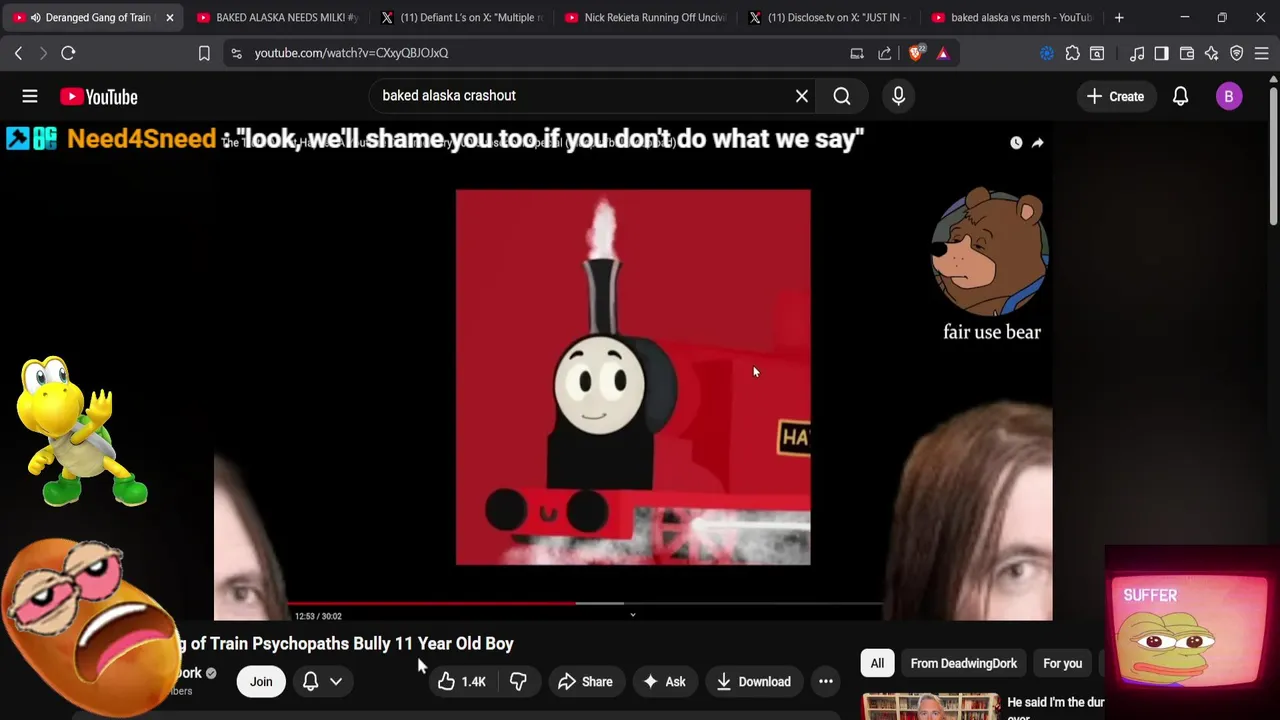The image size is (1280, 720).
Task: Click the magnifier search button
Action: click(x=842, y=96)
